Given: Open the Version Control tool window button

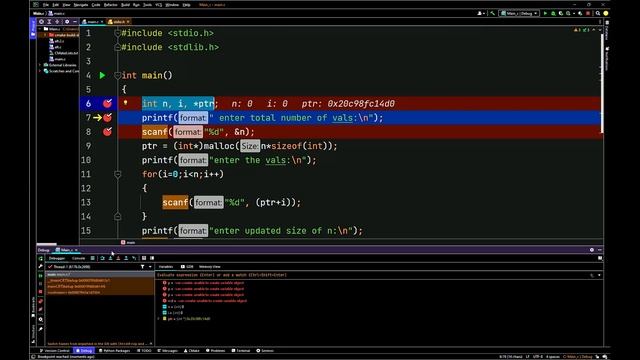Looking at the screenshot, I should 55,351.
